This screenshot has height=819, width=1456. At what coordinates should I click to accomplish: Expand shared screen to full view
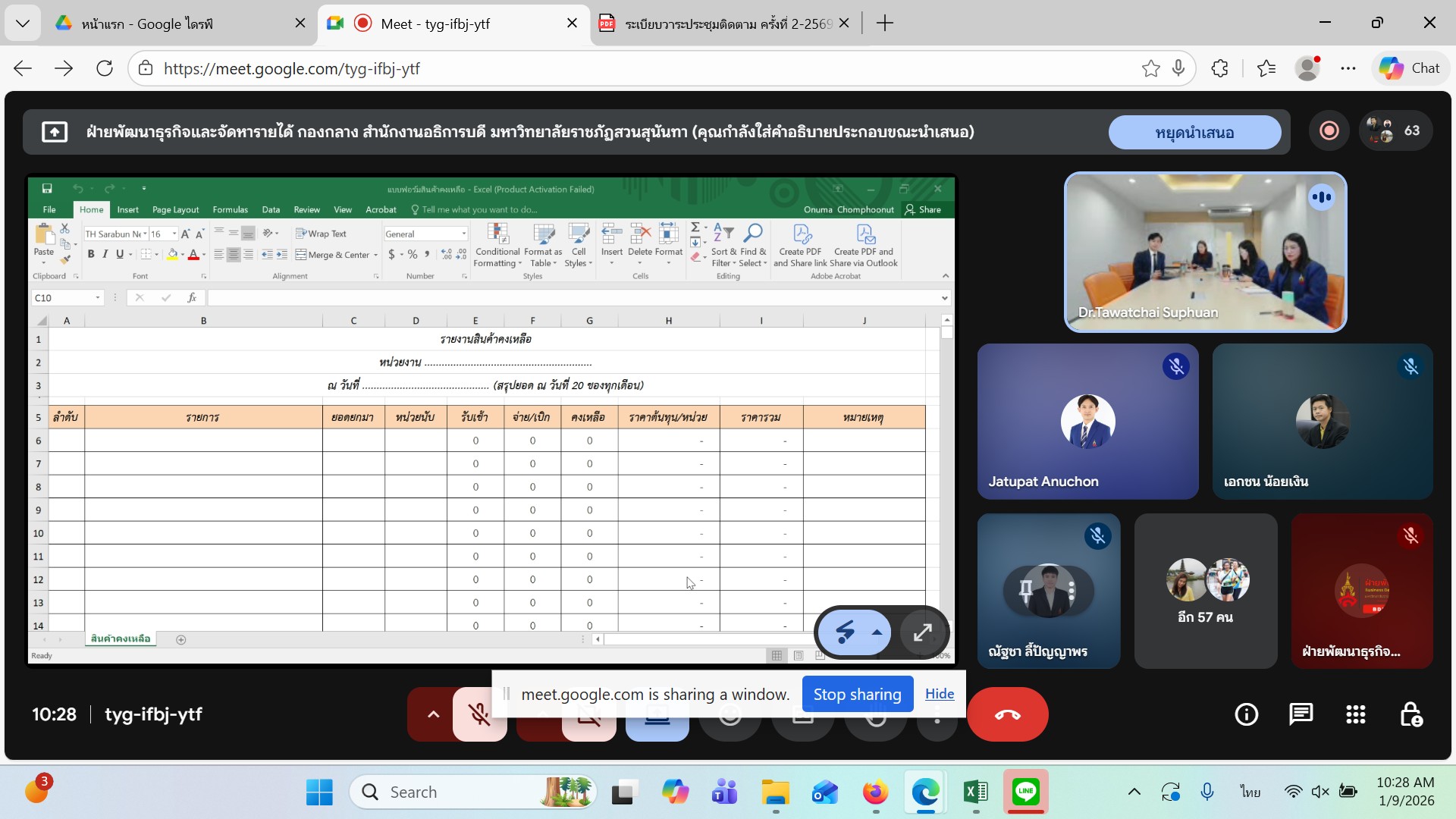click(x=922, y=632)
